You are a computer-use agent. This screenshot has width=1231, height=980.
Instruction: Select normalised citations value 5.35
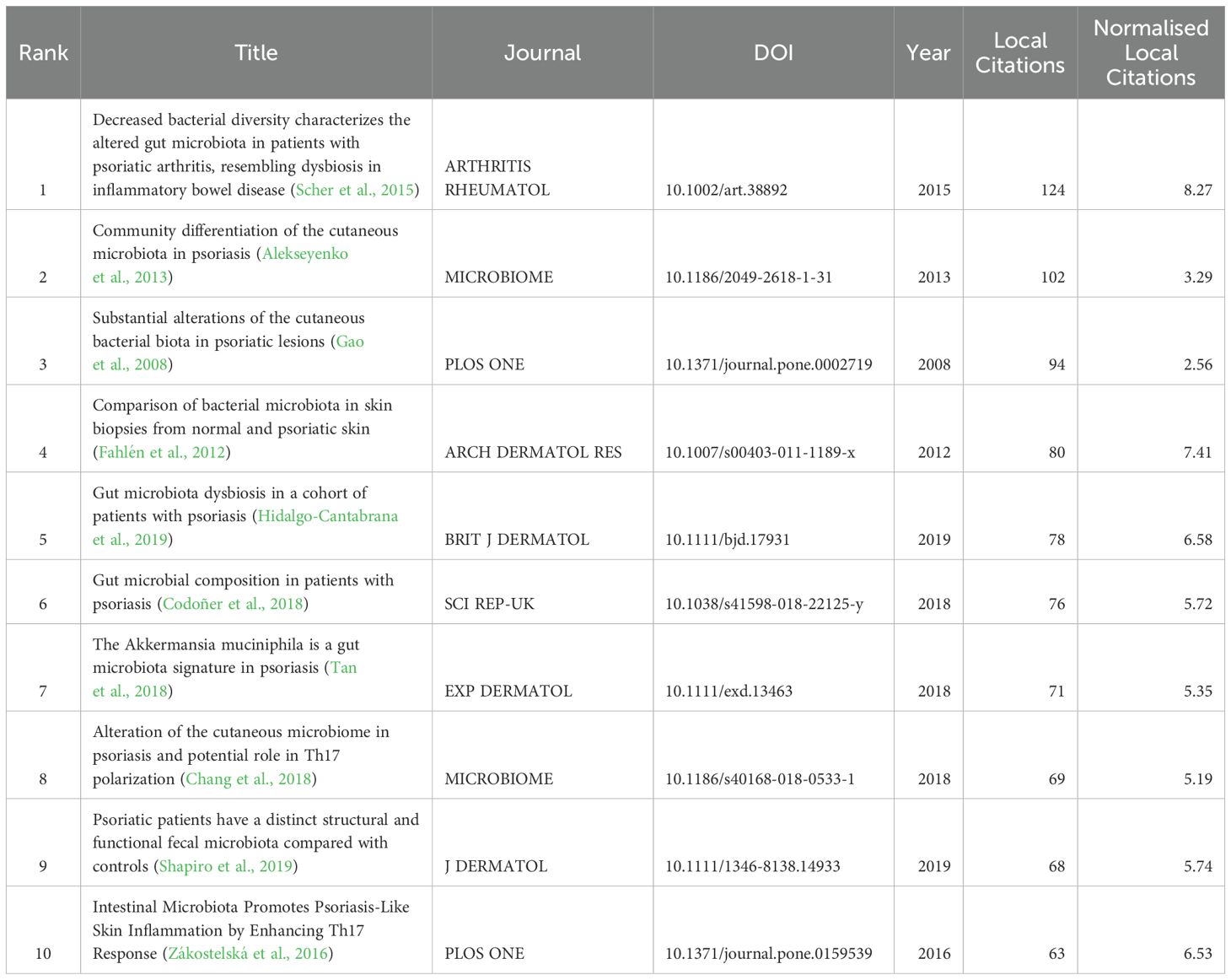1198,692
